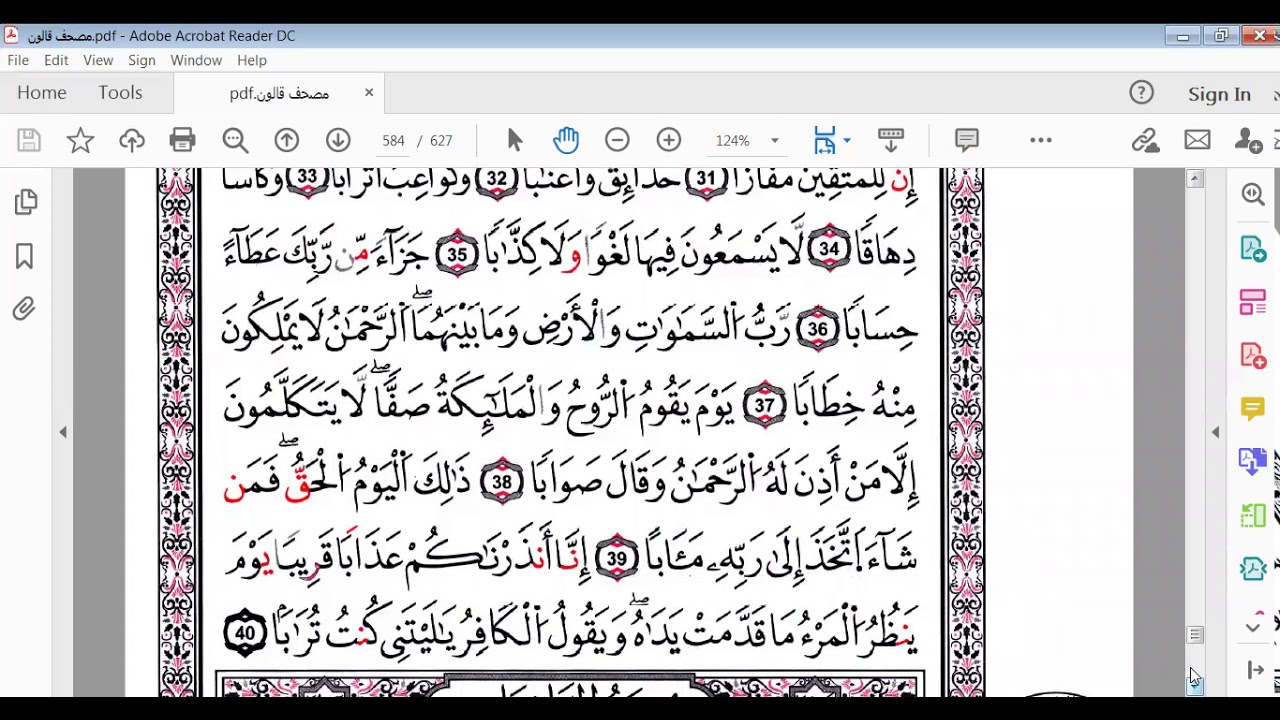
Task: Open the Bookmarks panel
Action: 25,257
